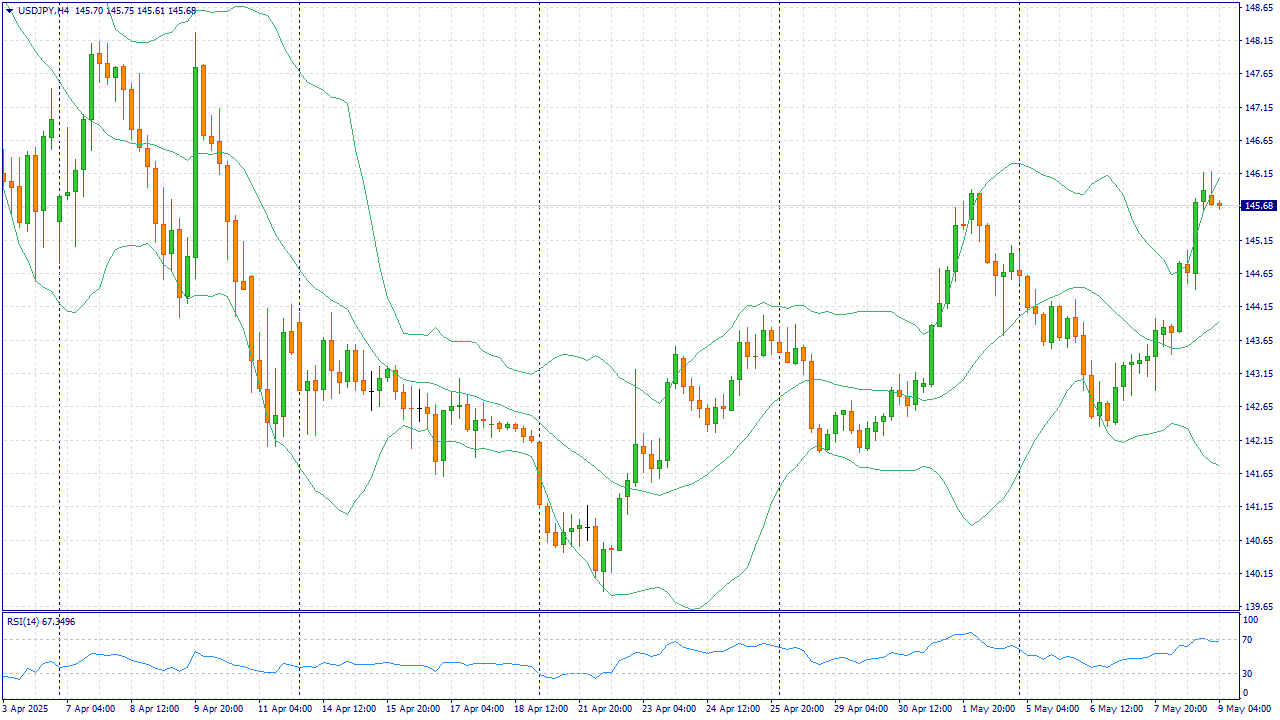Select the last small orange candle at right edge
This screenshot has height=720, width=1280.
(x=1219, y=205)
